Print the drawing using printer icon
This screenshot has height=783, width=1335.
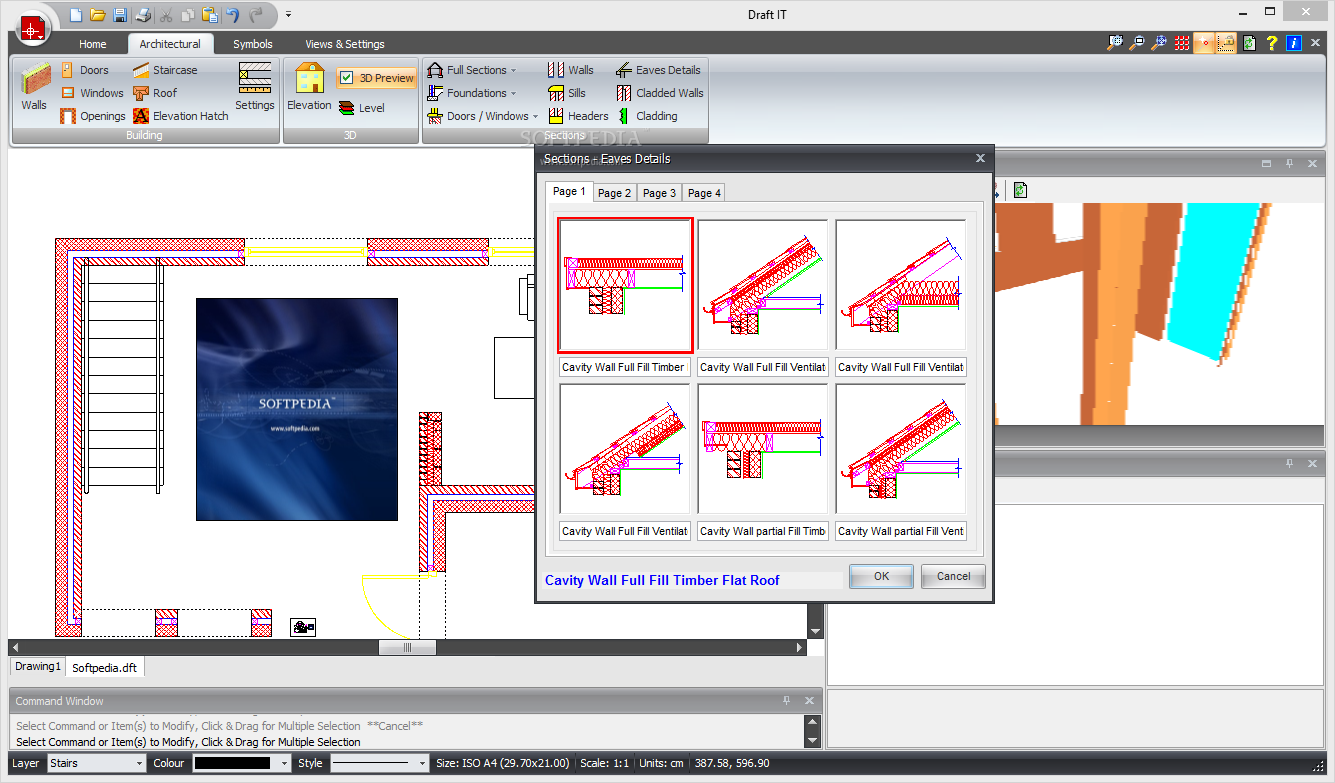(143, 15)
